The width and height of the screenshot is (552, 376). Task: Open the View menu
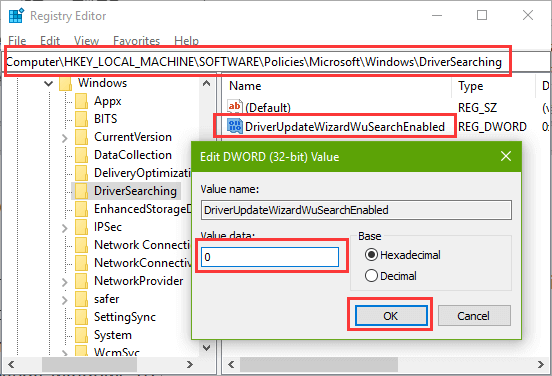[87, 41]
